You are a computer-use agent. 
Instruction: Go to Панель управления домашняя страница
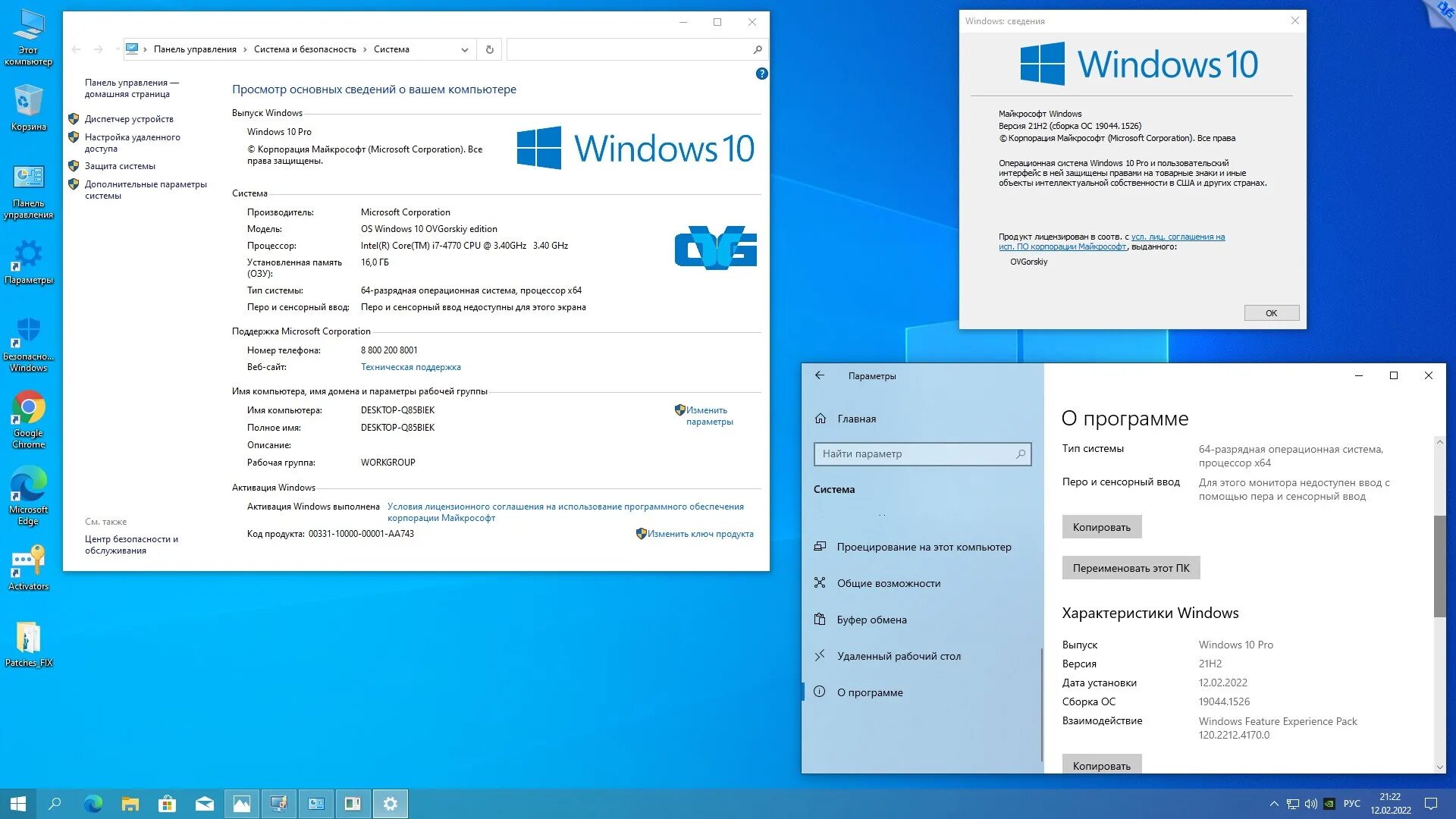pos(132,88)
